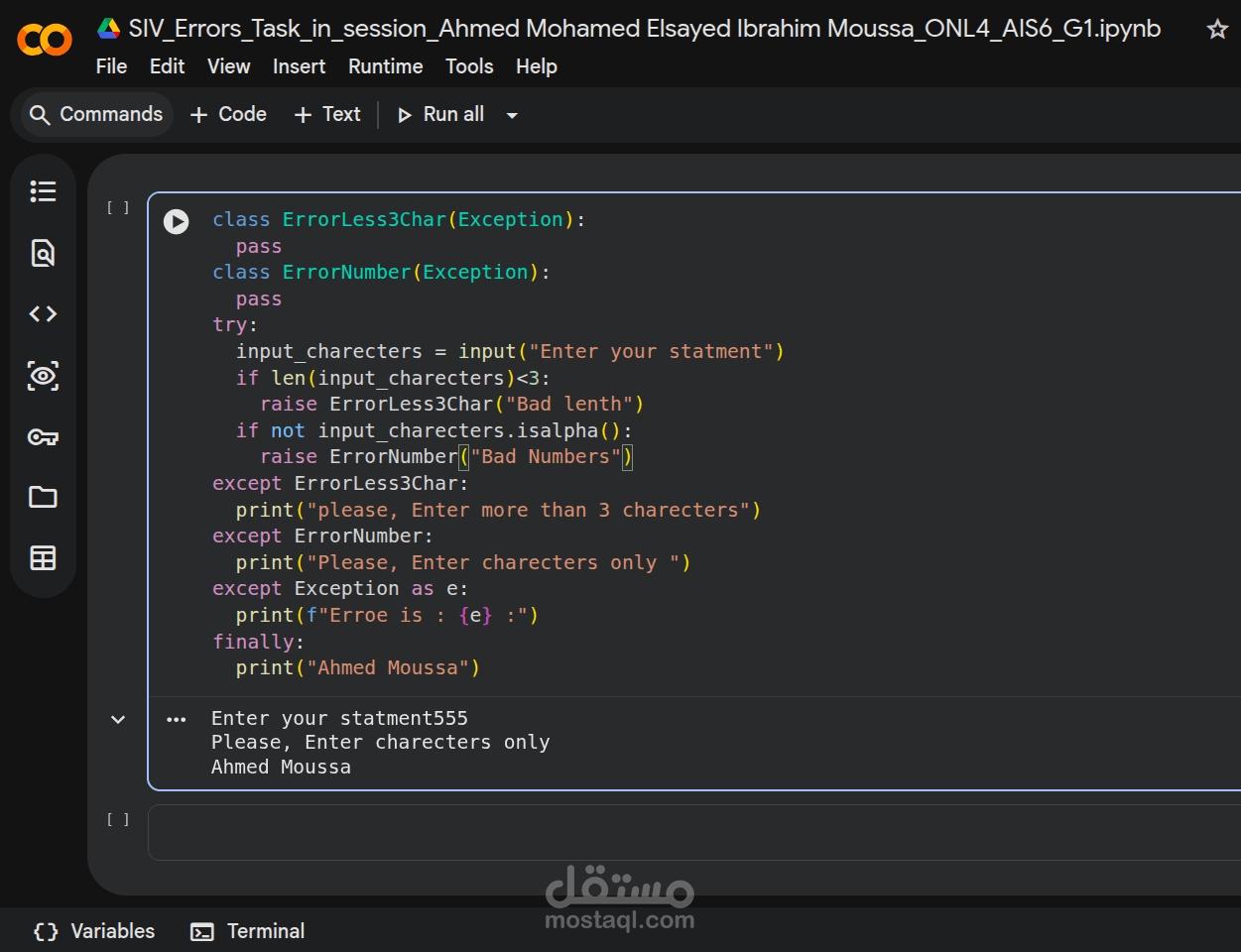1241x952 pixels.
Task: Open the Edit menu
Action: [167, 66]
